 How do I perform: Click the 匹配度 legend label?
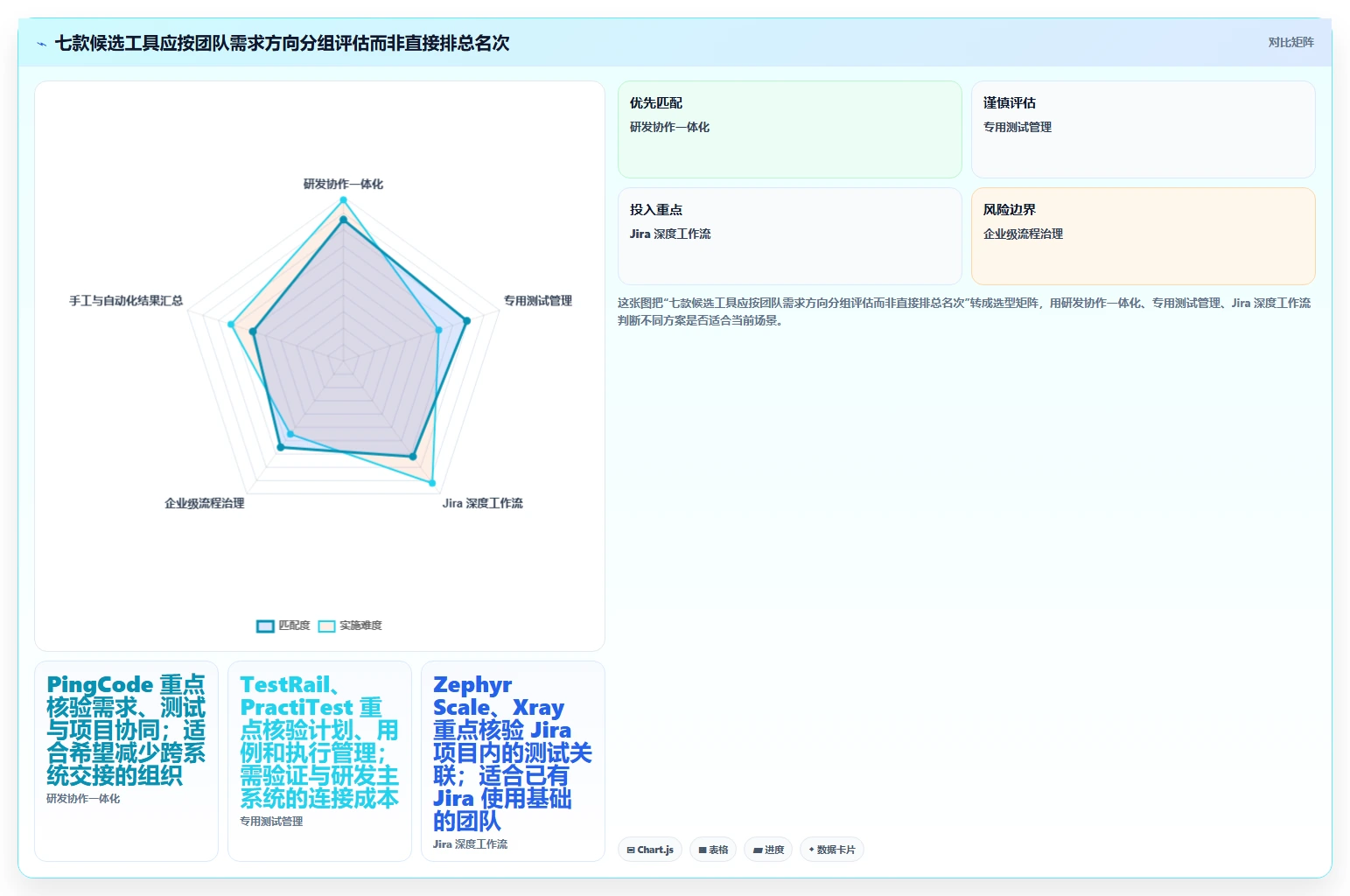[294, 626]
